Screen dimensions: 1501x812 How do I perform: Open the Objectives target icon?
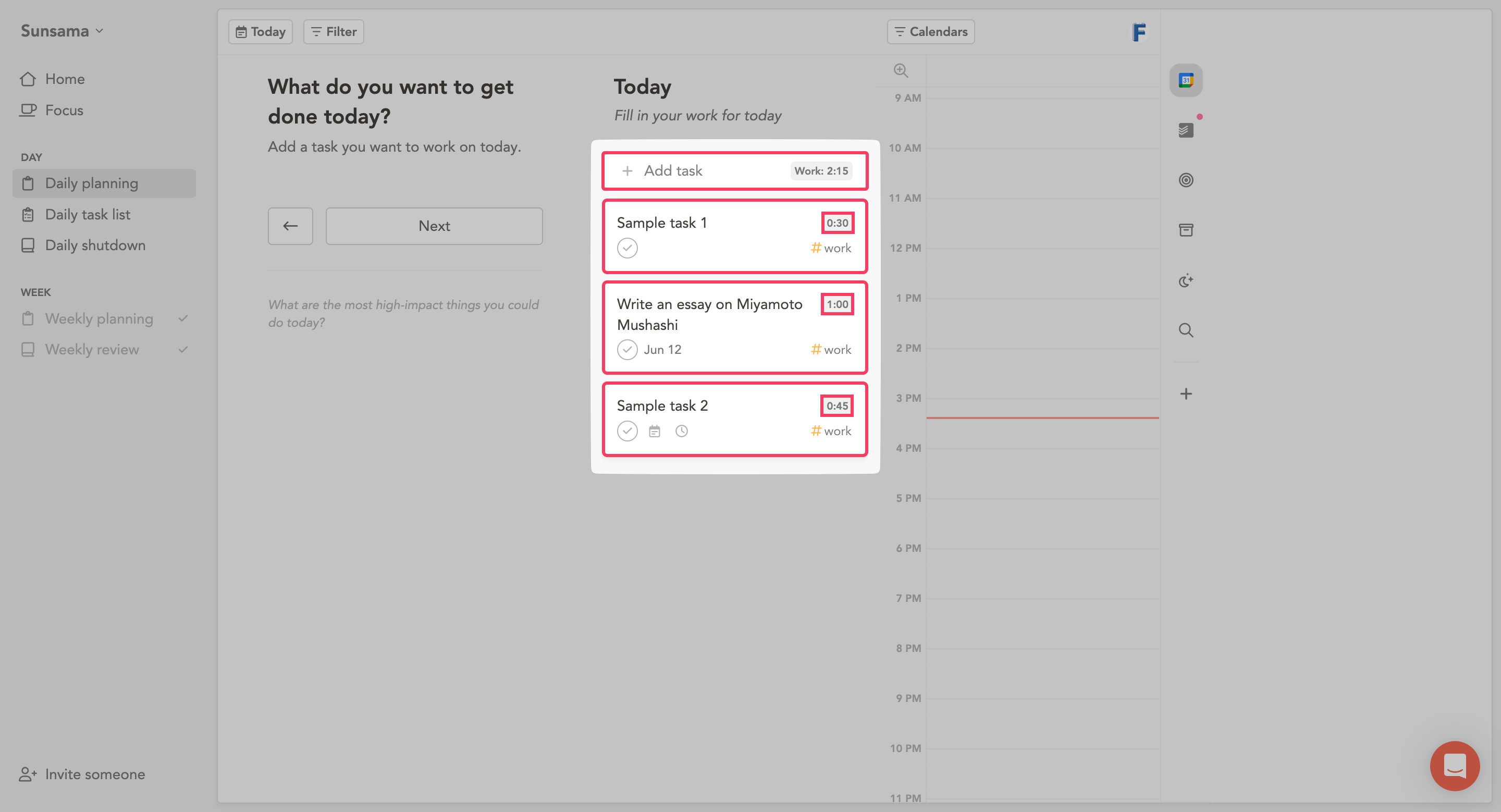pyautogui.click(x=1186, y=180)
